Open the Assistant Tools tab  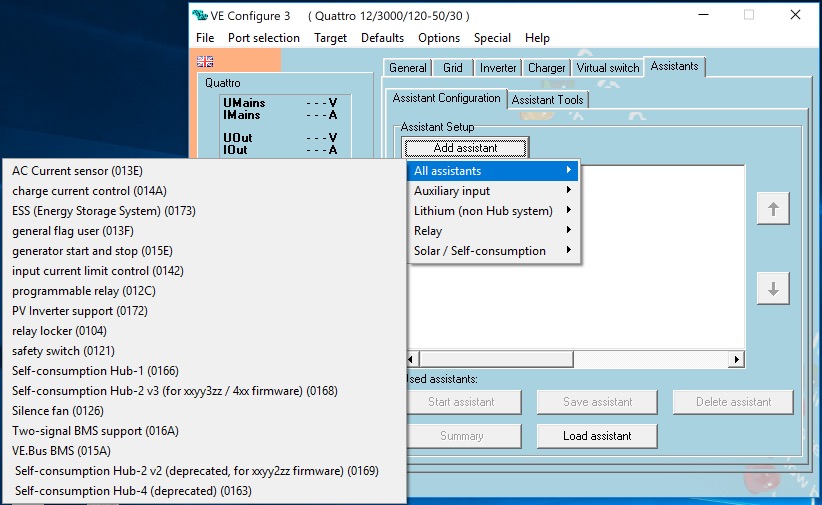548,100
